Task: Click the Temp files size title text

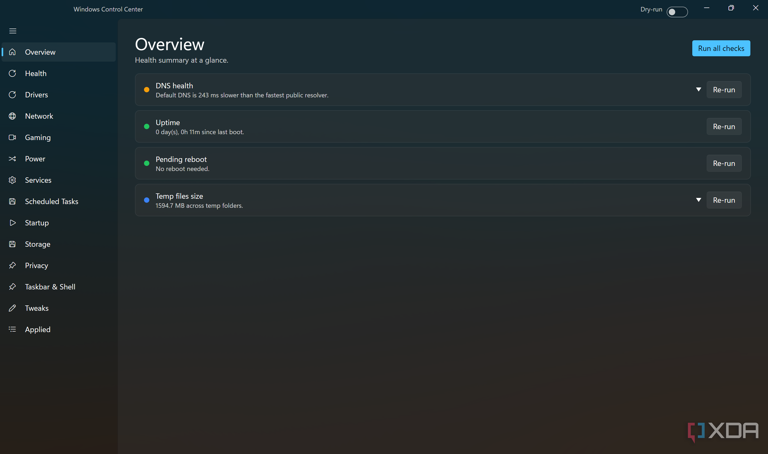Action: pos(179,196)
